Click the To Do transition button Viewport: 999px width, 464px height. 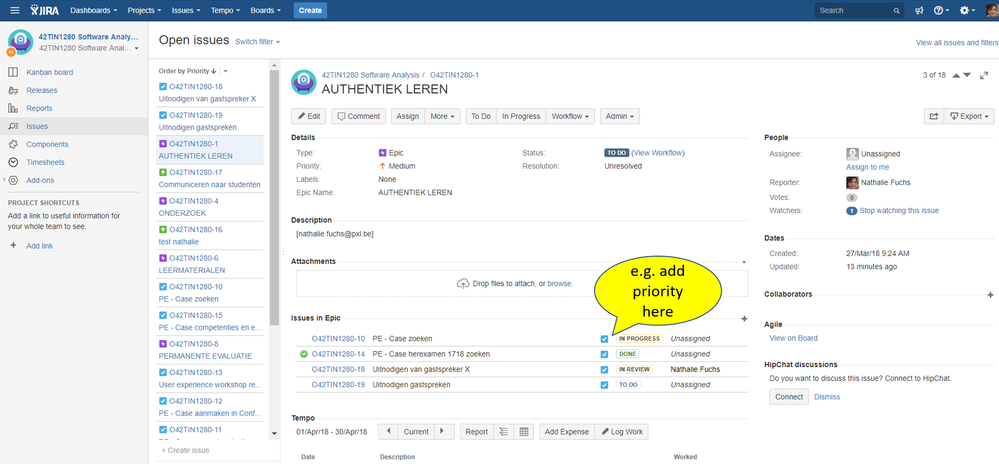pos(481,117)
